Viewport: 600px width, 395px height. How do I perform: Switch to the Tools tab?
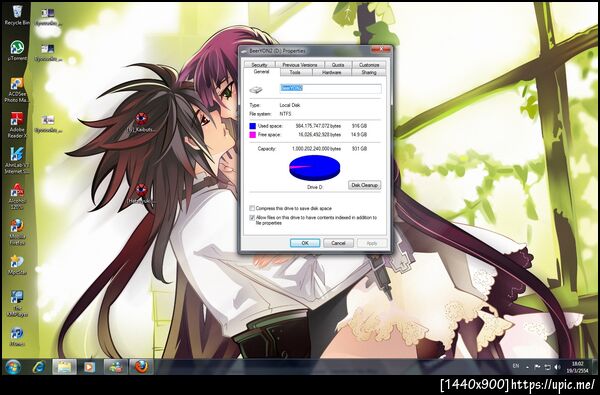(295, 72)
